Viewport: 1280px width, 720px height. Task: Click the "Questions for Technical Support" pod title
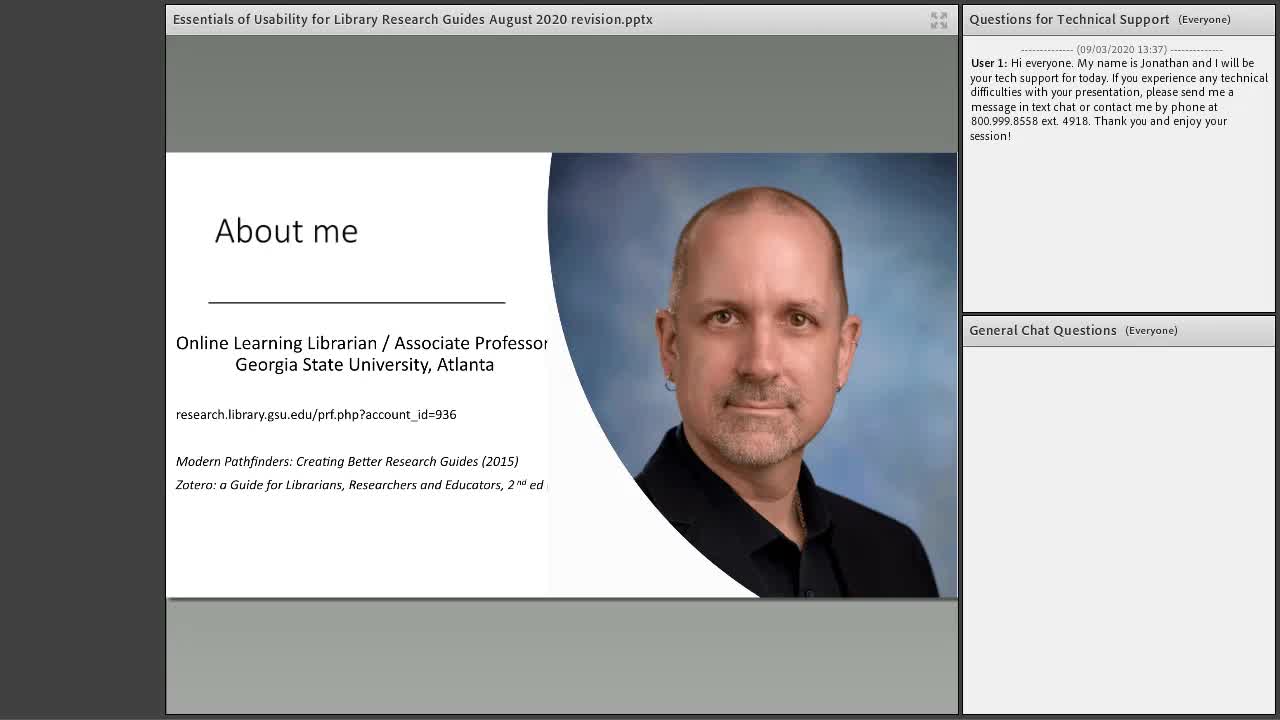(x=1069, y=19)
